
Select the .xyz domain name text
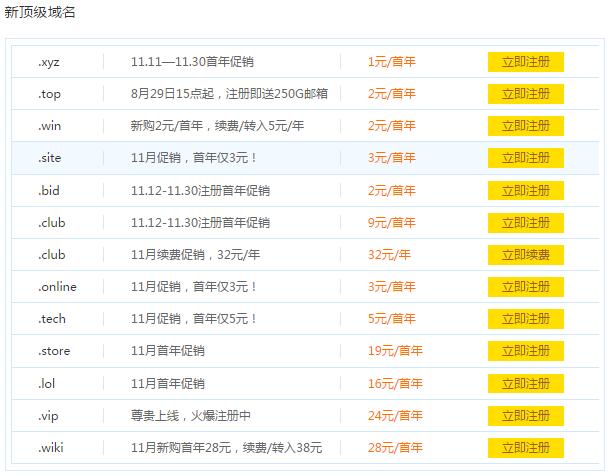pyautogui.click(x=49, y=62)
